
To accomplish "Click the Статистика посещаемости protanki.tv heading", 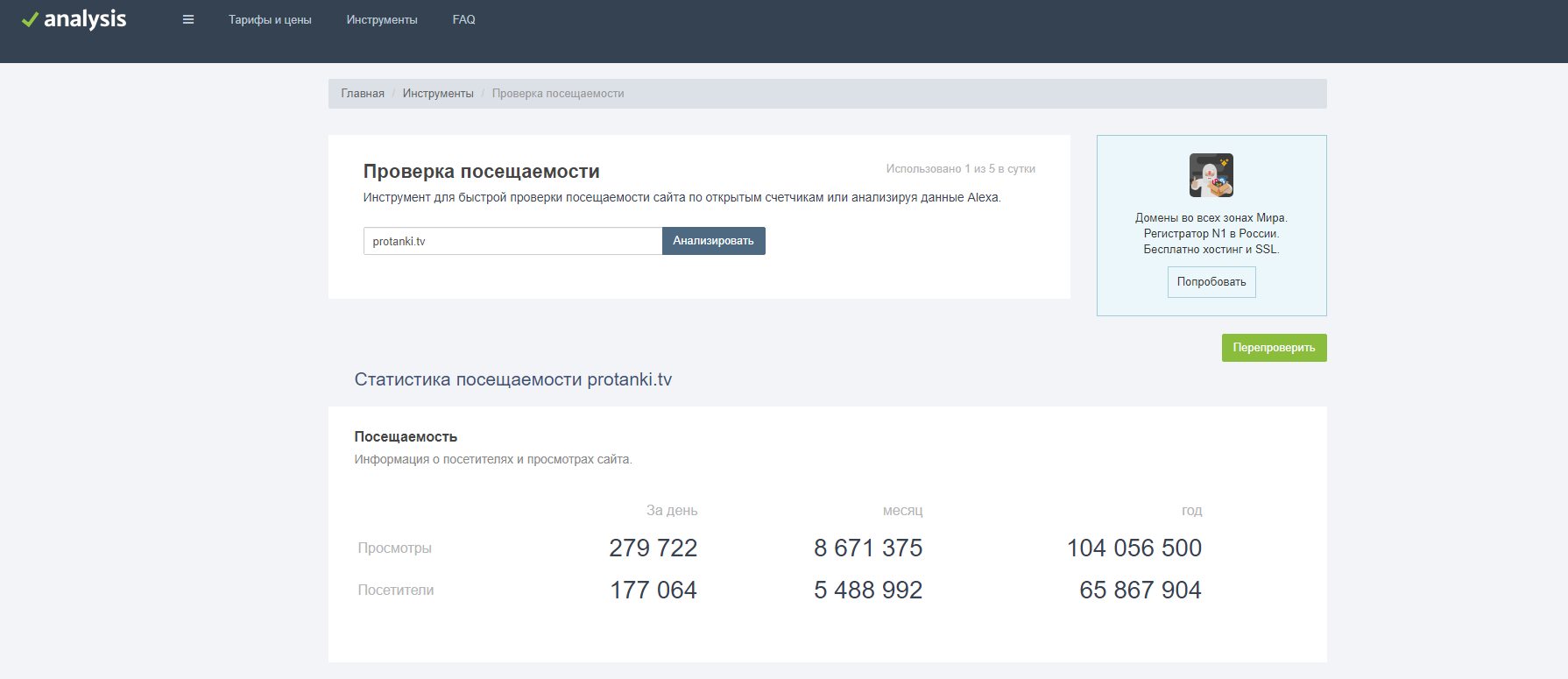I will coord(512,379).
